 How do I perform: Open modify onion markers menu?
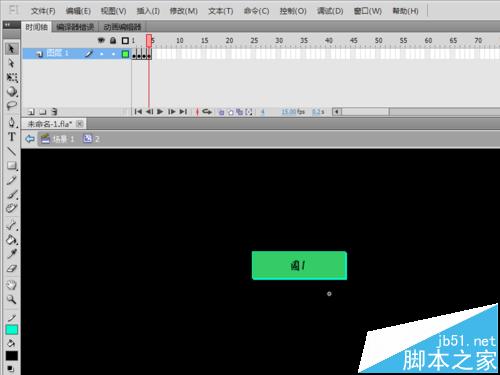point(249,112)
